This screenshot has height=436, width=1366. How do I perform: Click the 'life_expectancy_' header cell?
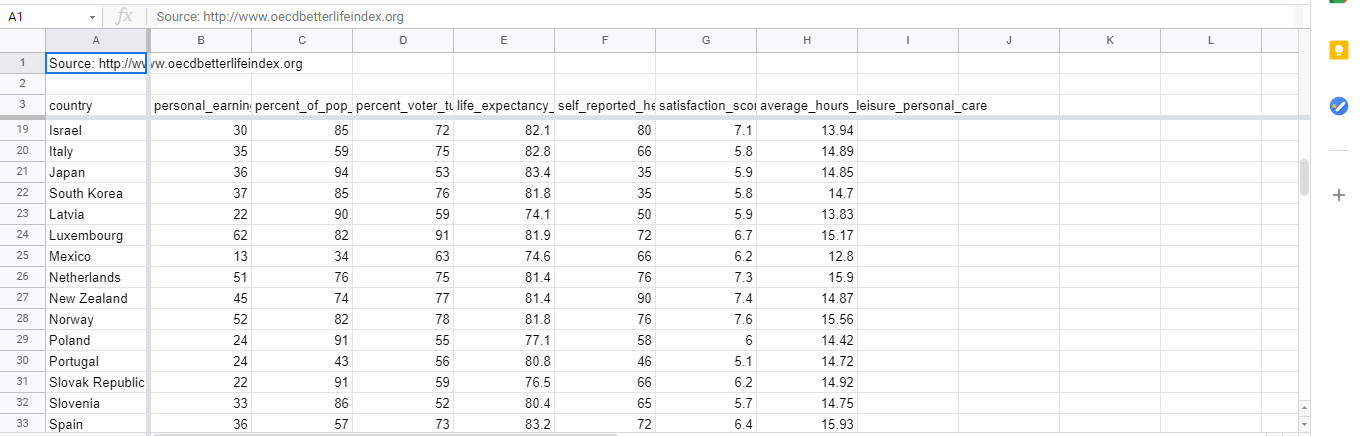504,105
